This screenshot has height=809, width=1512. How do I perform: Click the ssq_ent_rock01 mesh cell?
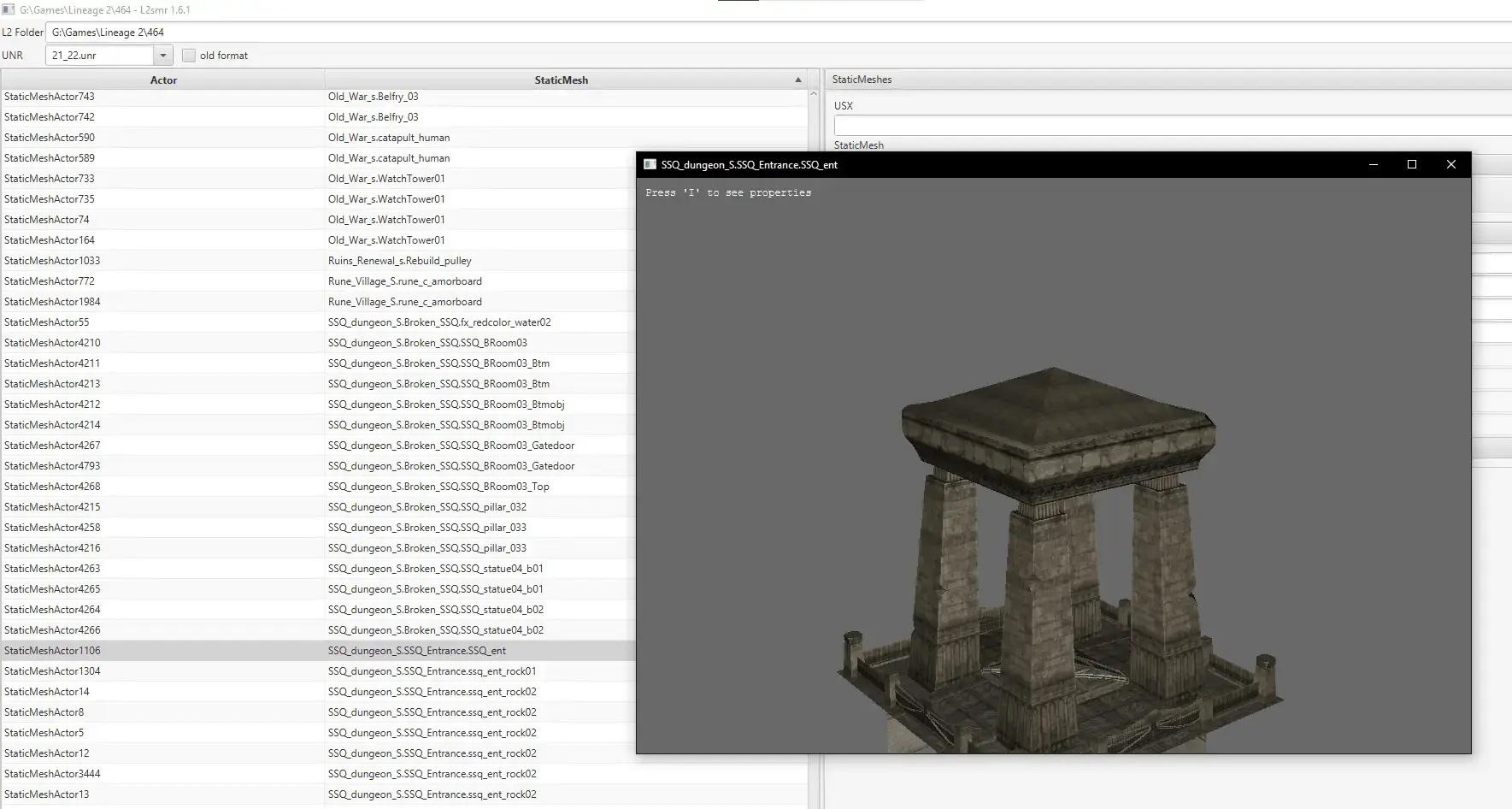click(x=432, y=671)
